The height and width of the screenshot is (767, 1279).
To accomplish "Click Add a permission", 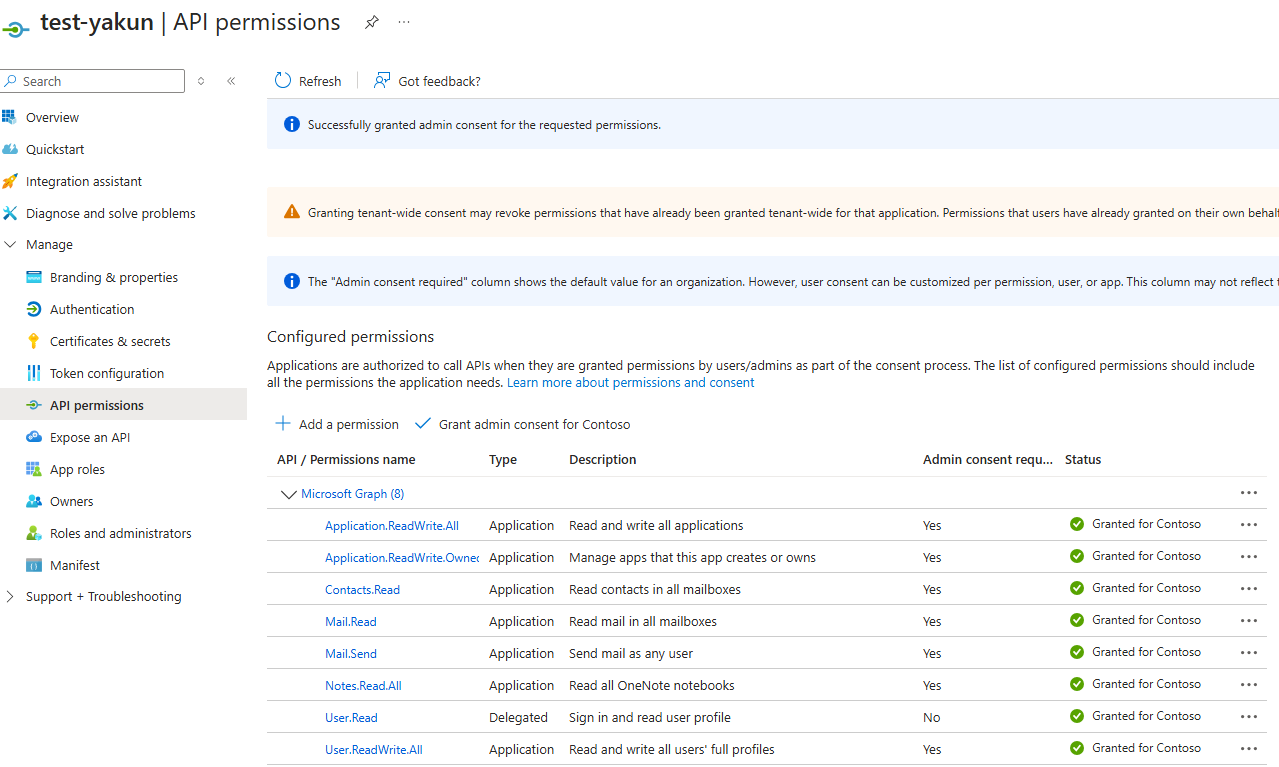I will (x=337, y=424).
